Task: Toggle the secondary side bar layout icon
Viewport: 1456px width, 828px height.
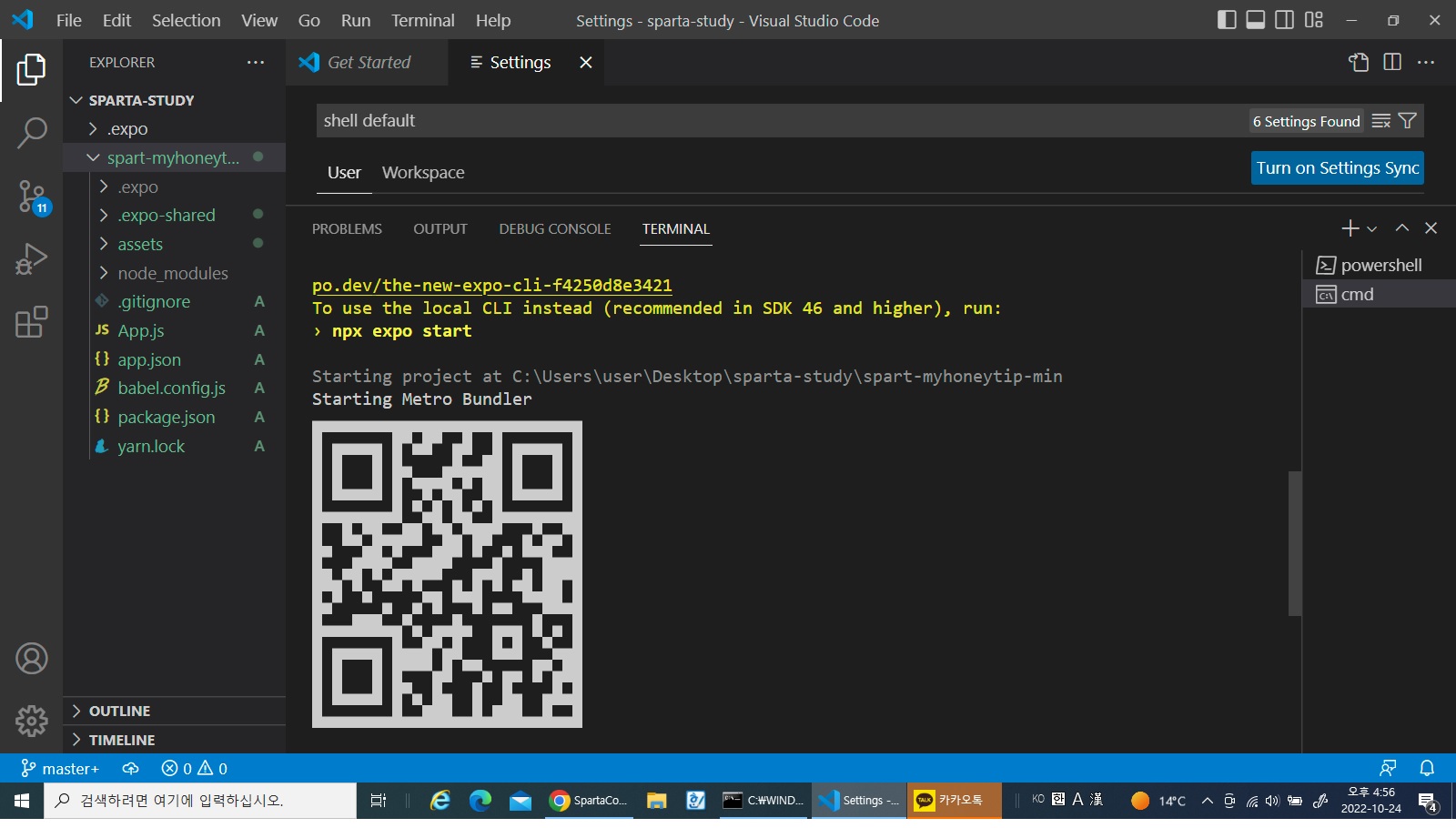Action: [1285, 20]
